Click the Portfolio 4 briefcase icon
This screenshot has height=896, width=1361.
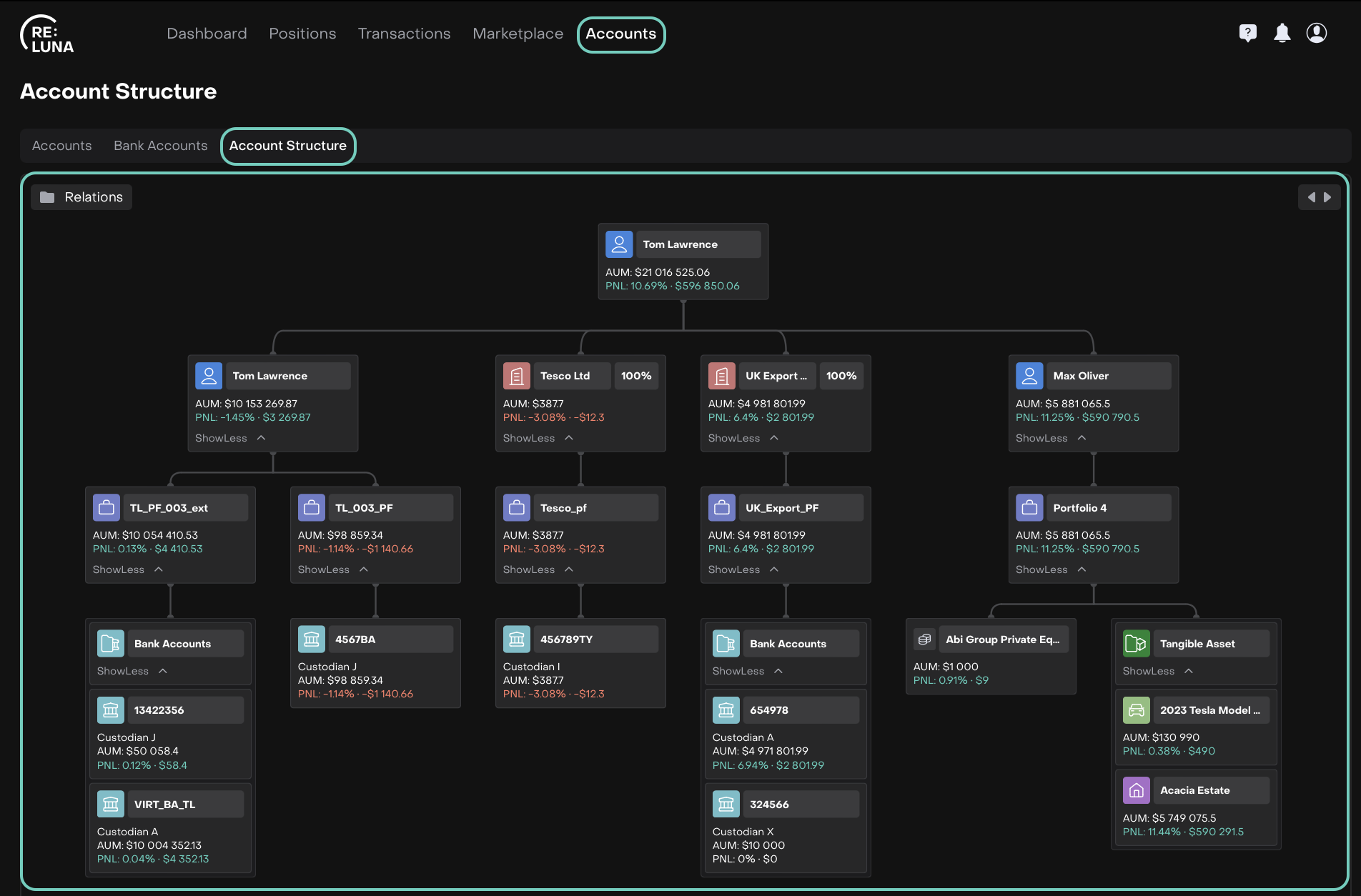(1029, 508)
